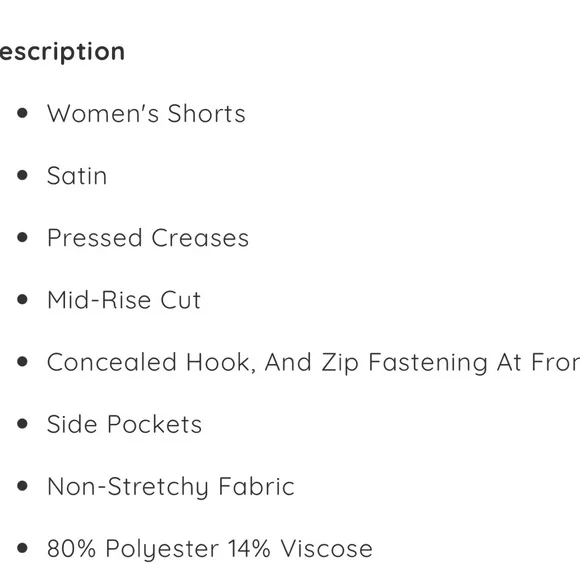Click the bullet marker of the Concealed Hook line

23,361
